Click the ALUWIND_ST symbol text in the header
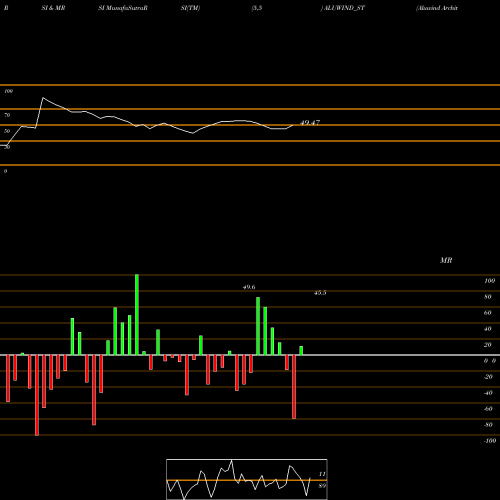Image resolution: width=500 pixels, height=500 pixels. pos(344,8)
